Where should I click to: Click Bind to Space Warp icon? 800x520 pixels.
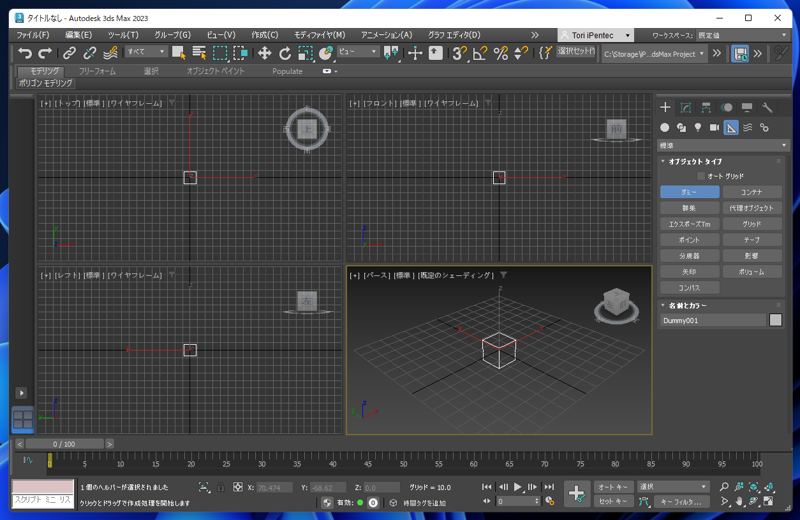110,53
